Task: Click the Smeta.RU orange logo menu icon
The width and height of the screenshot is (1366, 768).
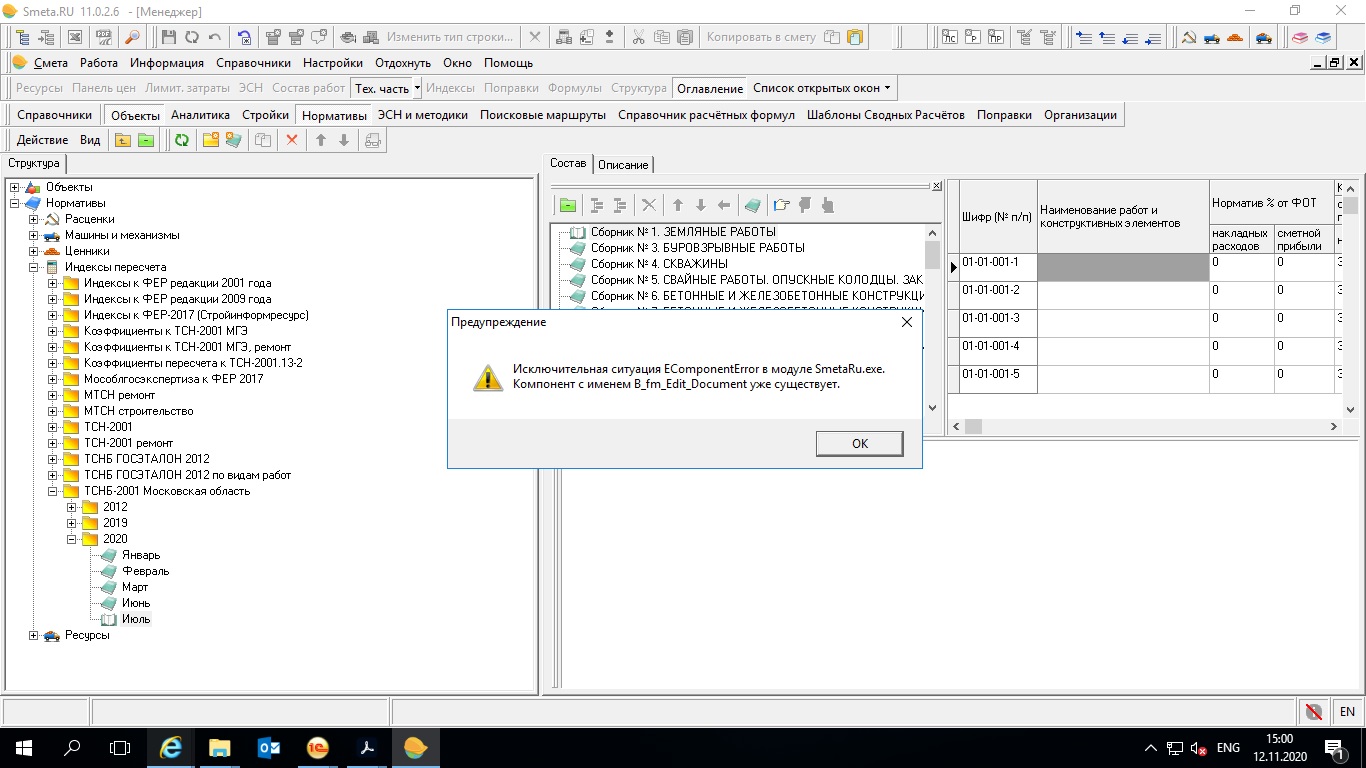Action: click(x=19, y=63)
